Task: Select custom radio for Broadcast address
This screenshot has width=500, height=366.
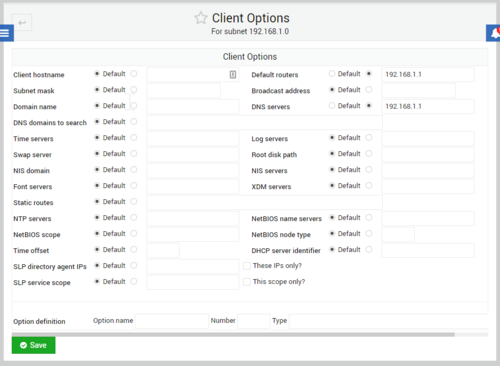Action: [x=369, y=89]
